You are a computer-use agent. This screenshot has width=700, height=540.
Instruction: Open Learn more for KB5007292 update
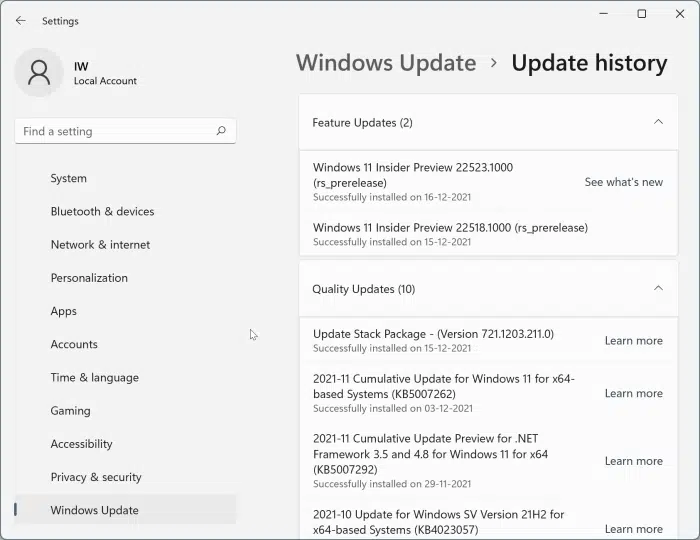(633, 461)
